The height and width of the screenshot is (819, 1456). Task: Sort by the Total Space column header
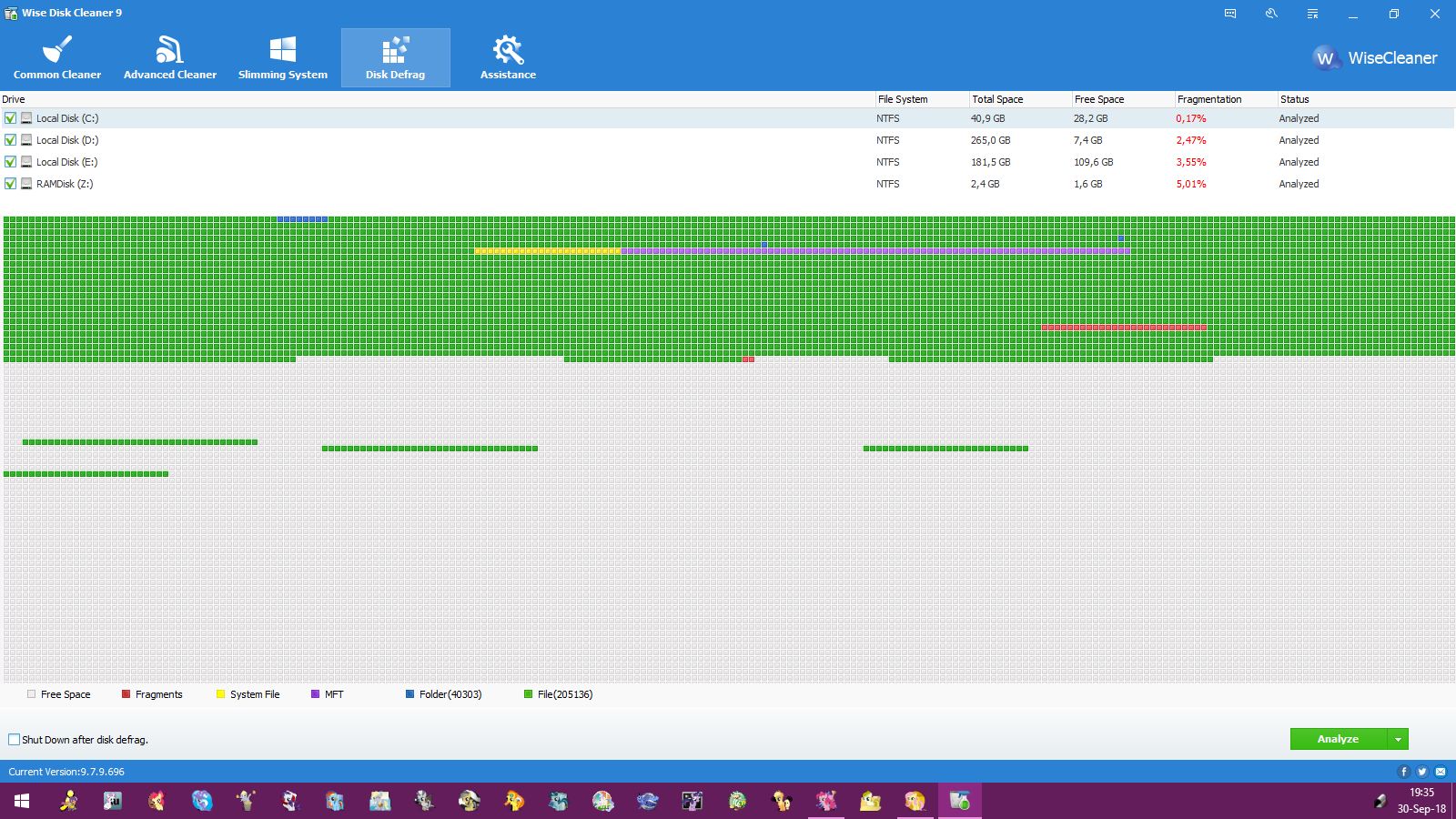pos(1020,99)
